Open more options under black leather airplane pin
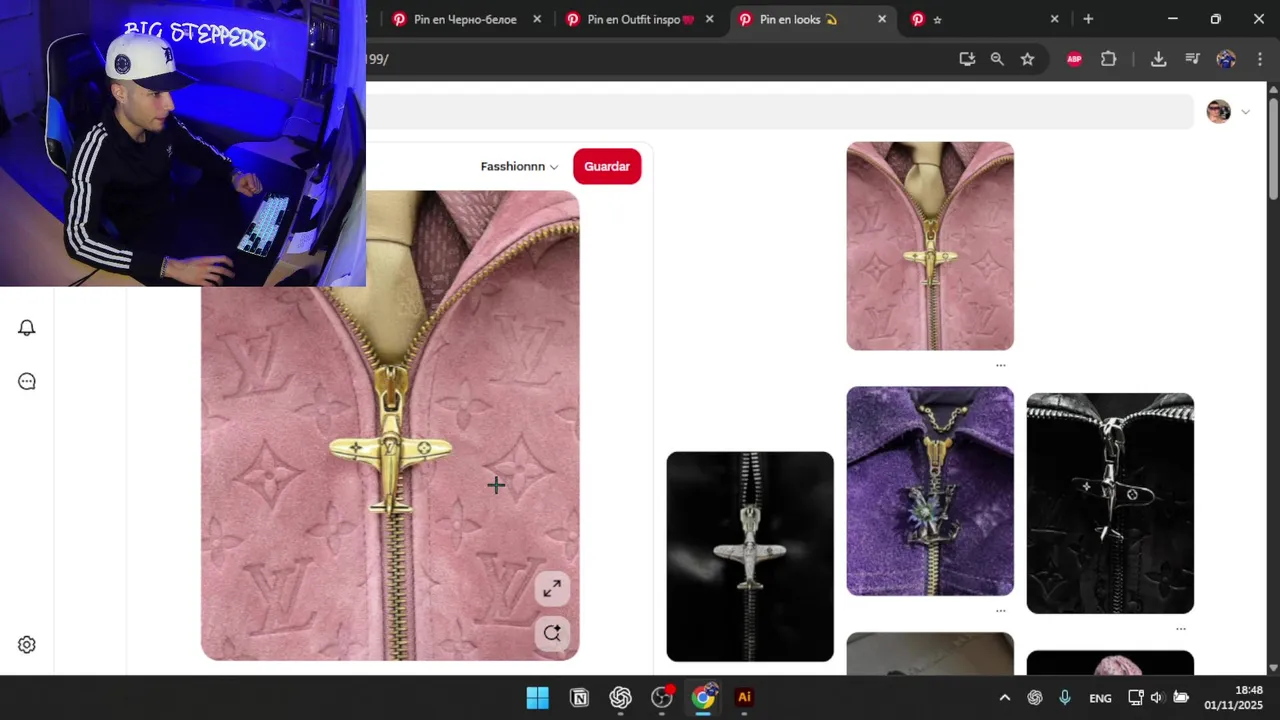Screen dimensions: 1280x720 pyautogui.click(x=1181, y=629)
